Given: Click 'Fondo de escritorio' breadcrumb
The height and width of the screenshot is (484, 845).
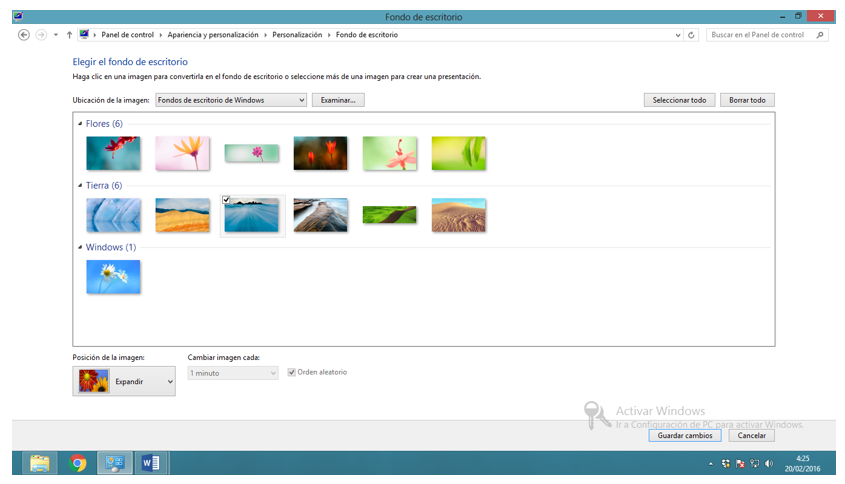Looking at the screenshot, I should click(x=366, y=35).
